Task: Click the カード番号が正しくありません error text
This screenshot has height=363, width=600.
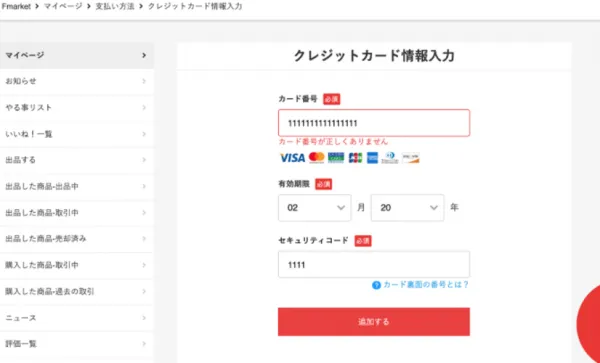Action: point(333,142)
